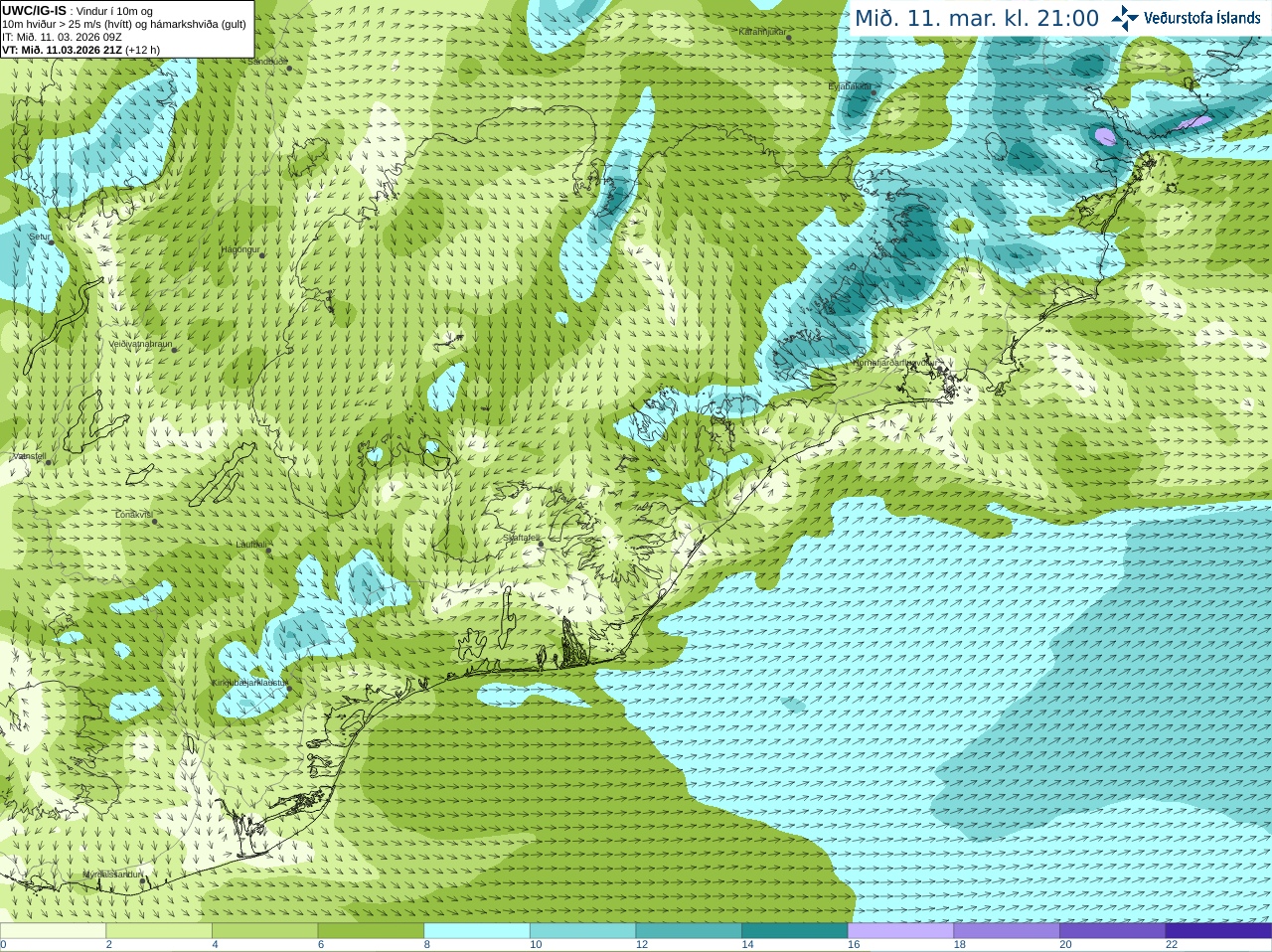Viewport: 1272px width, 952px height.
Task: Click the Kárahnjúkar station label
Action: pos(763,33)
